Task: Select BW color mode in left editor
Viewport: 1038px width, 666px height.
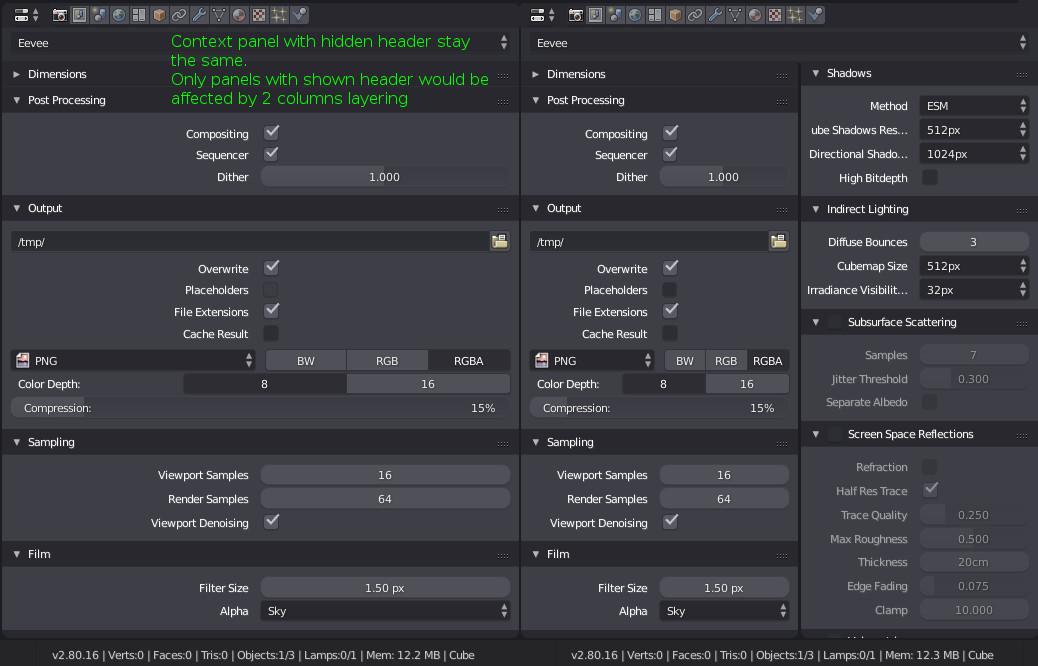Action: tap(306, 360)
